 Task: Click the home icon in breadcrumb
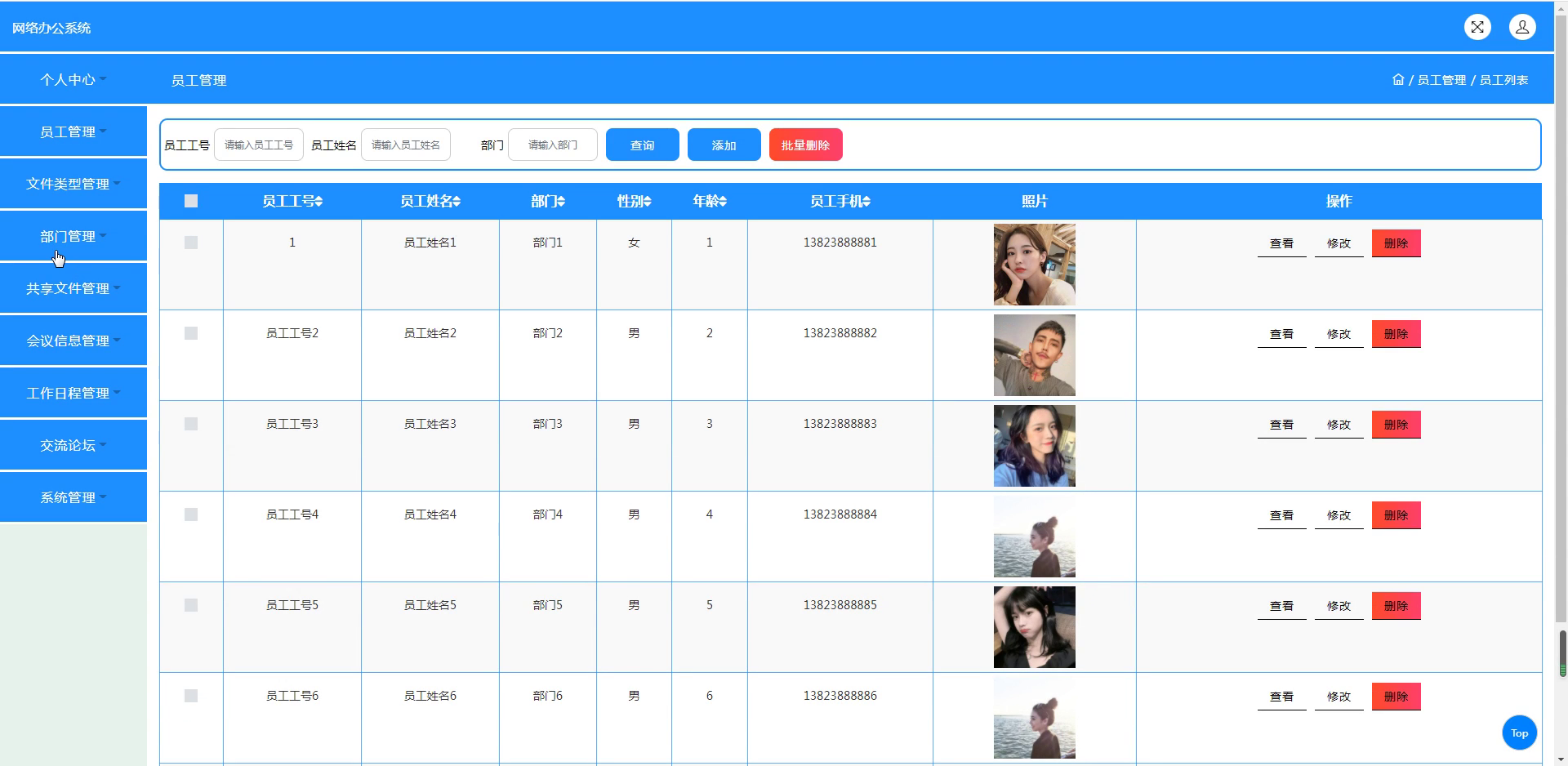1398,79
